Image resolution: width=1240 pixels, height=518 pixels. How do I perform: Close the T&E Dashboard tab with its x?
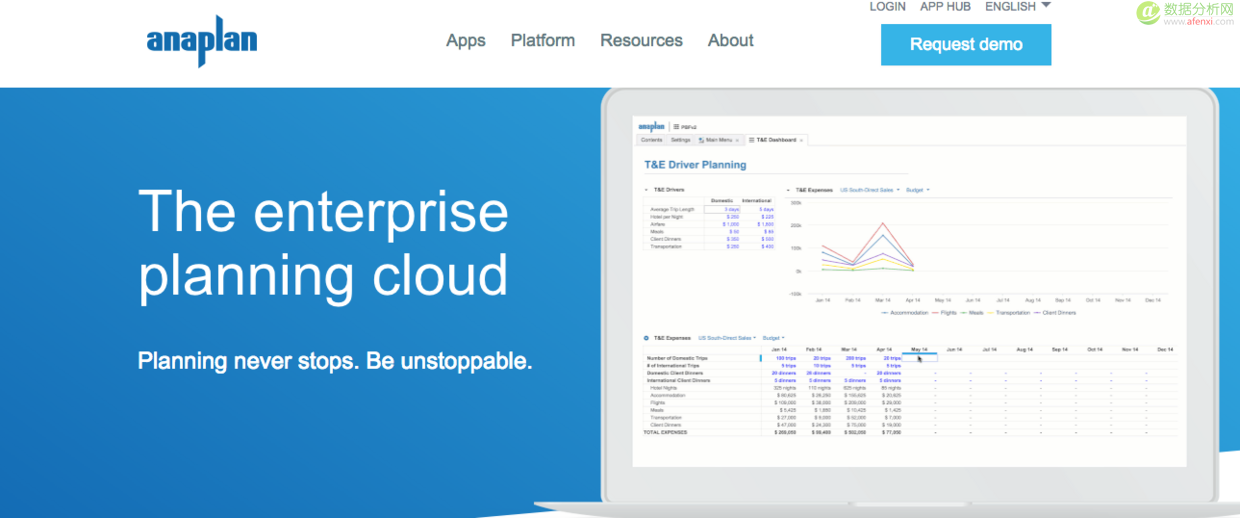(801, 140)
